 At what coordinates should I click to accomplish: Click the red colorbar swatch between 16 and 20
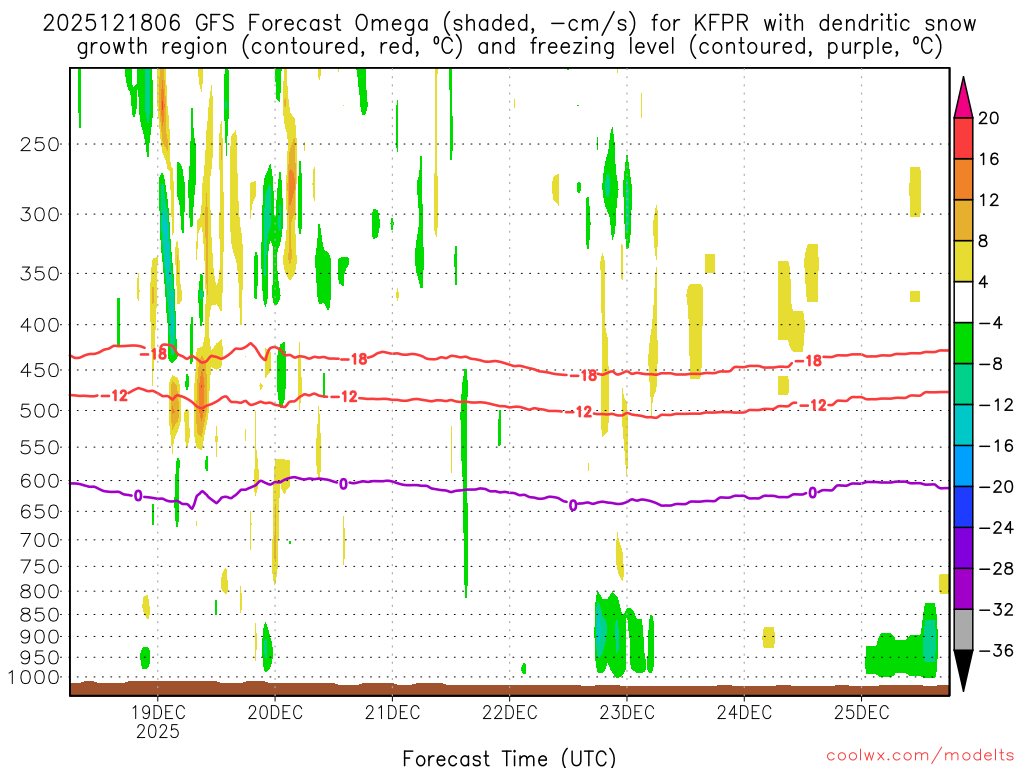[963, 138]
